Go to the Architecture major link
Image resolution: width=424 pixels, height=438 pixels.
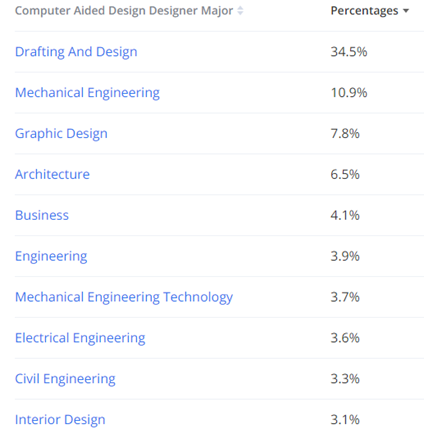pos(52,174)
